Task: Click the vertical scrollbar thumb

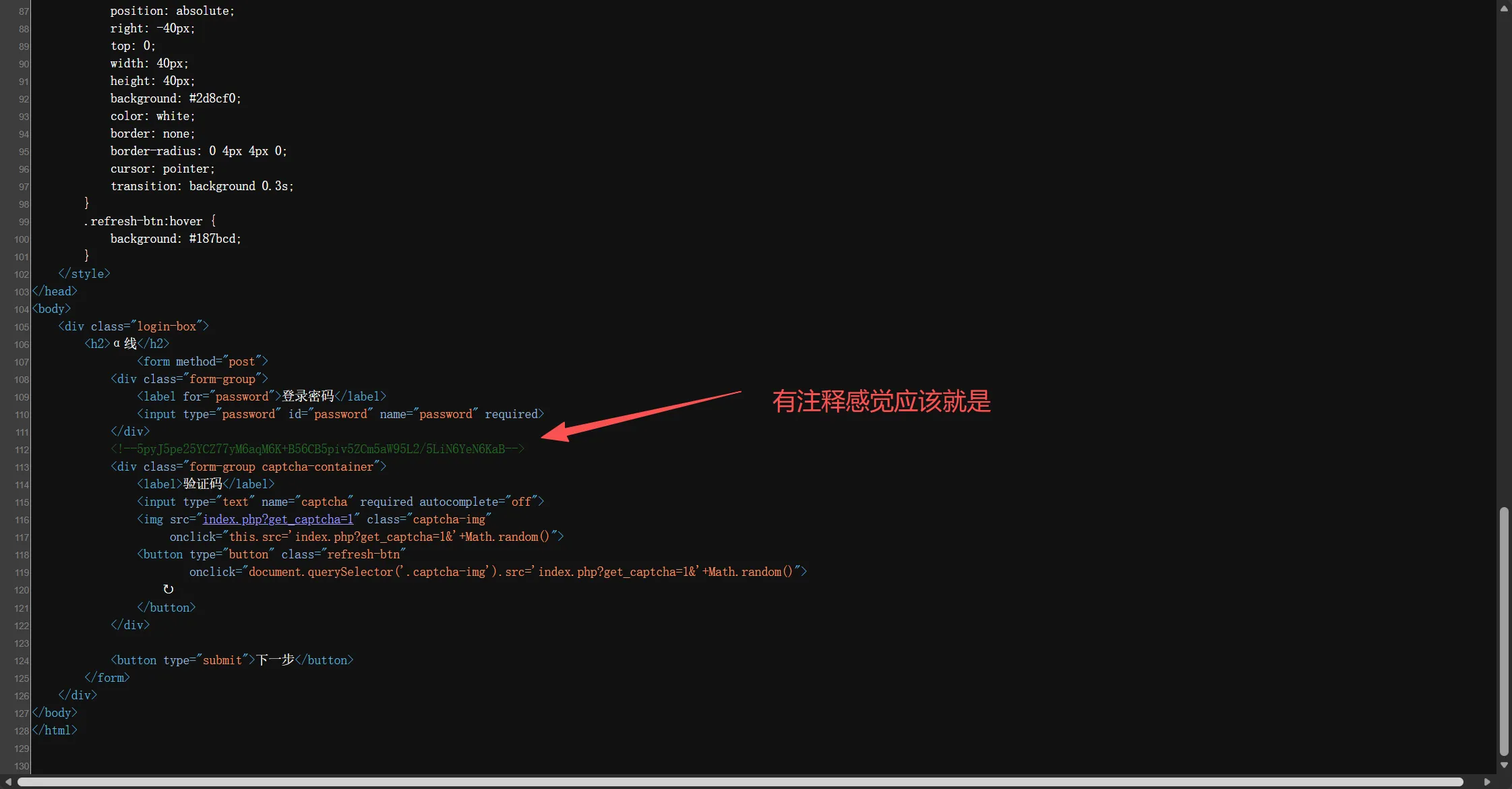Action: click(x=1504, y=631)
